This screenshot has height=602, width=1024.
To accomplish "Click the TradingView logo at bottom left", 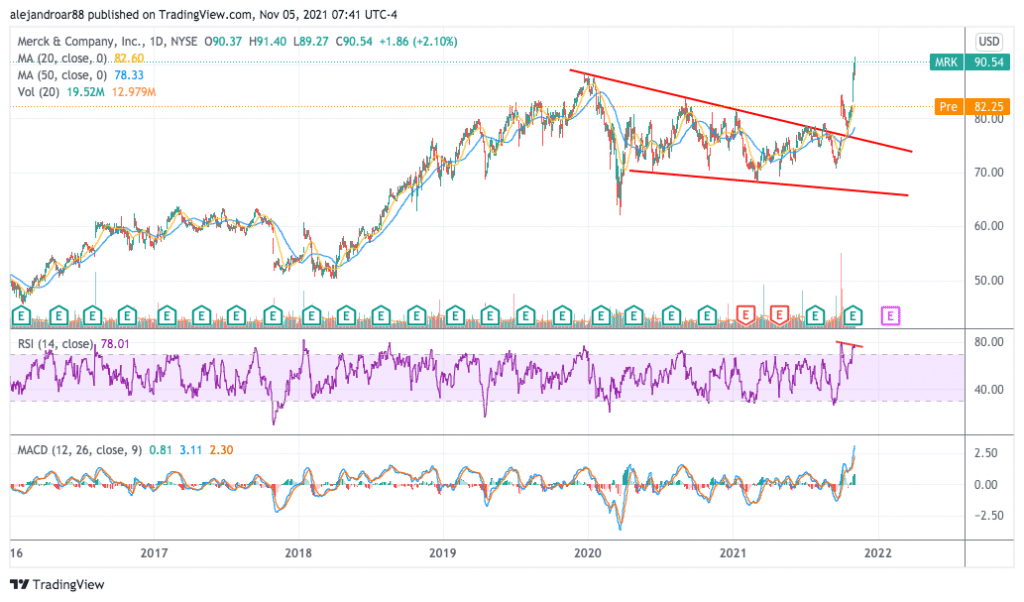I will (x=57, y=584).
